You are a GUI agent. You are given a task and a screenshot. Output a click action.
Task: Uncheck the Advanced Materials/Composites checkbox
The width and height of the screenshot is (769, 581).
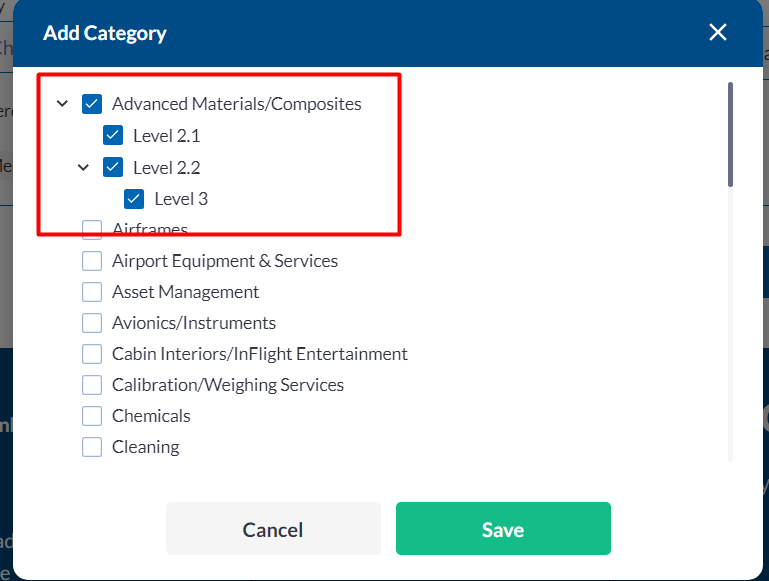pyautogui.click(x=92, y=104)
